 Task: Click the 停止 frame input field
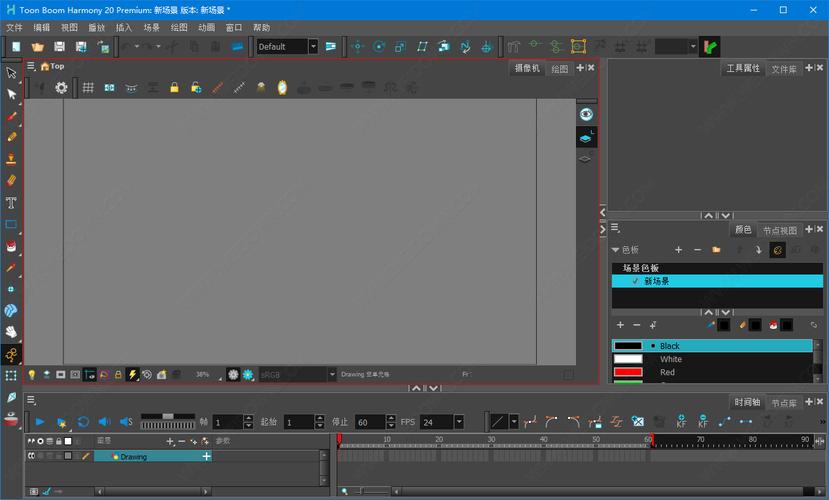[369, 422]
